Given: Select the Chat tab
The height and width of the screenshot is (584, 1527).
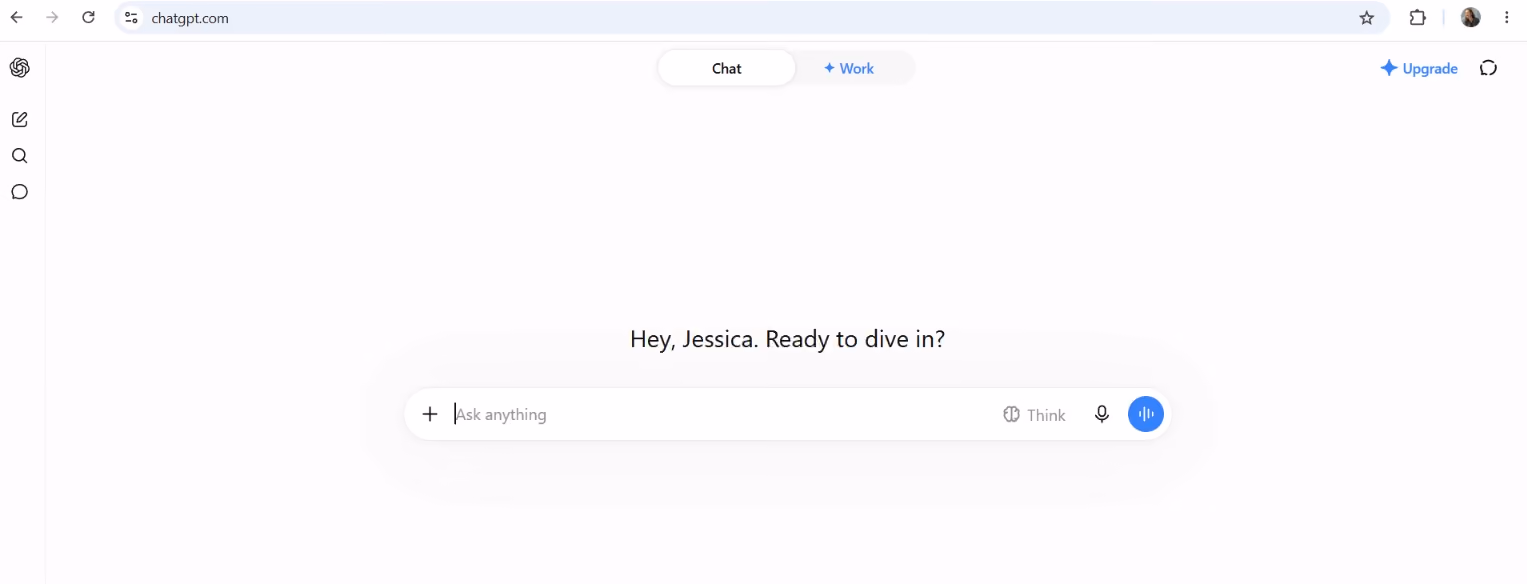Looking at the screenshot, I should (x=727, y=68).
